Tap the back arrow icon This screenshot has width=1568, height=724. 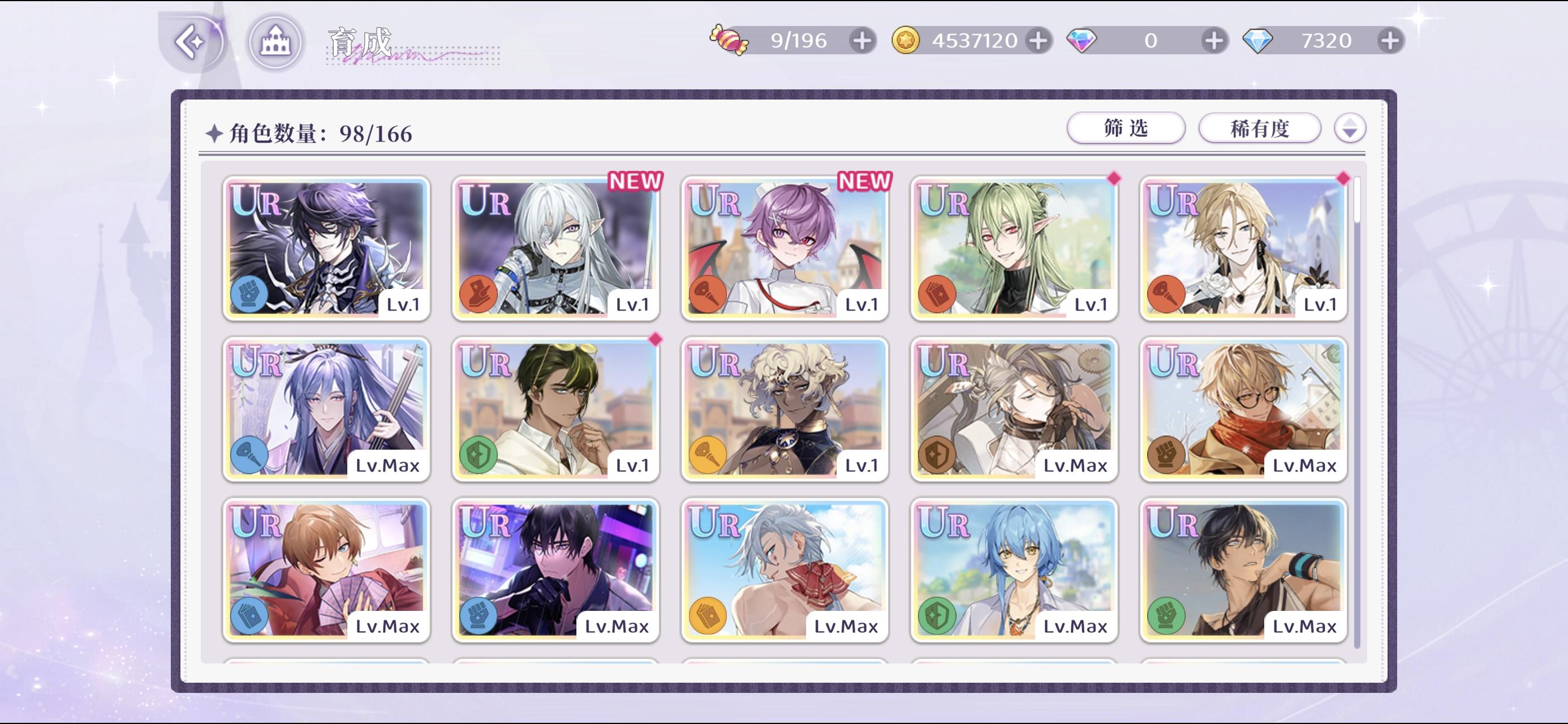coord(191,41)
